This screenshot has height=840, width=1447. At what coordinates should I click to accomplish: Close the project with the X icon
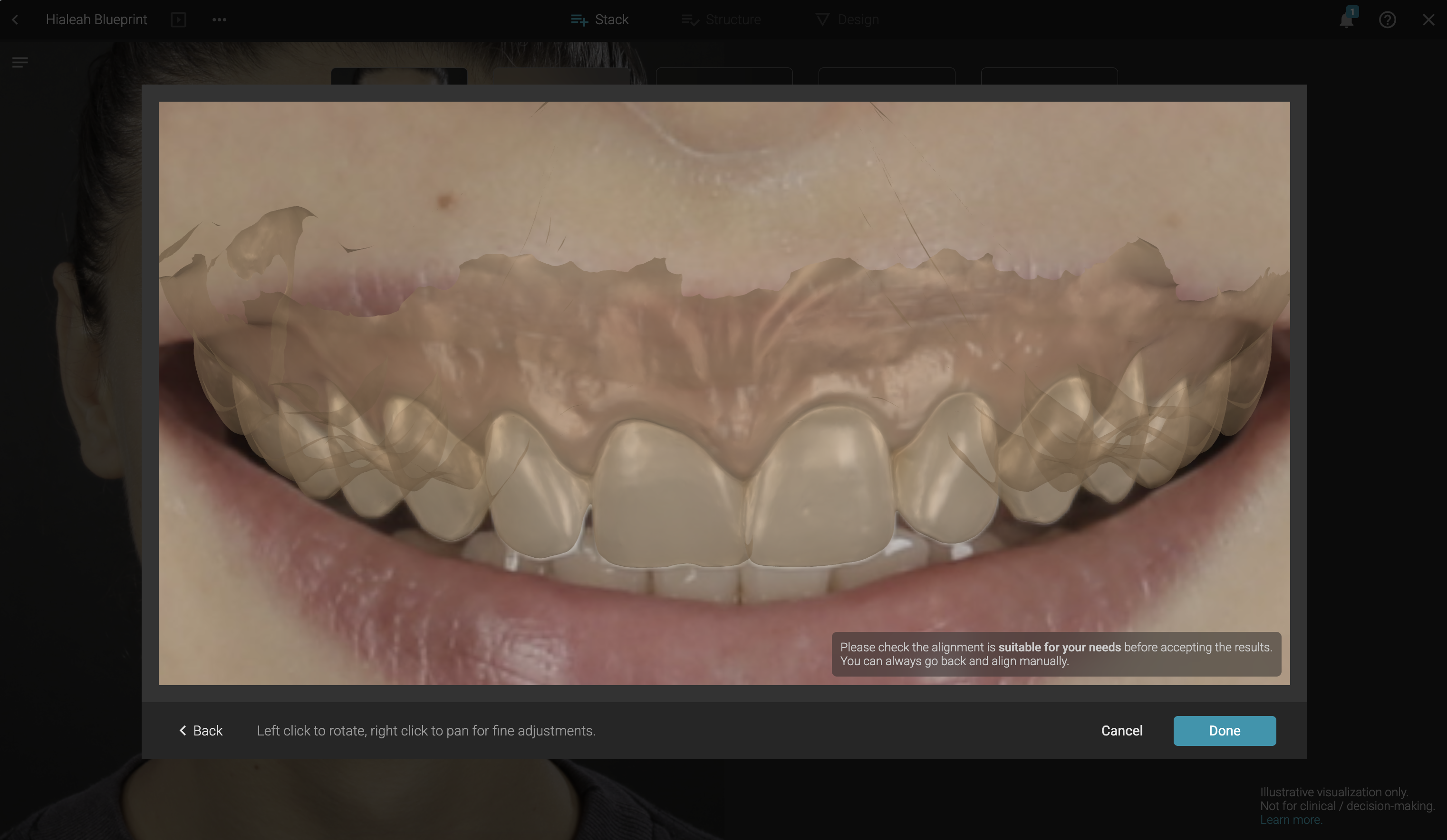point(1428,20)
